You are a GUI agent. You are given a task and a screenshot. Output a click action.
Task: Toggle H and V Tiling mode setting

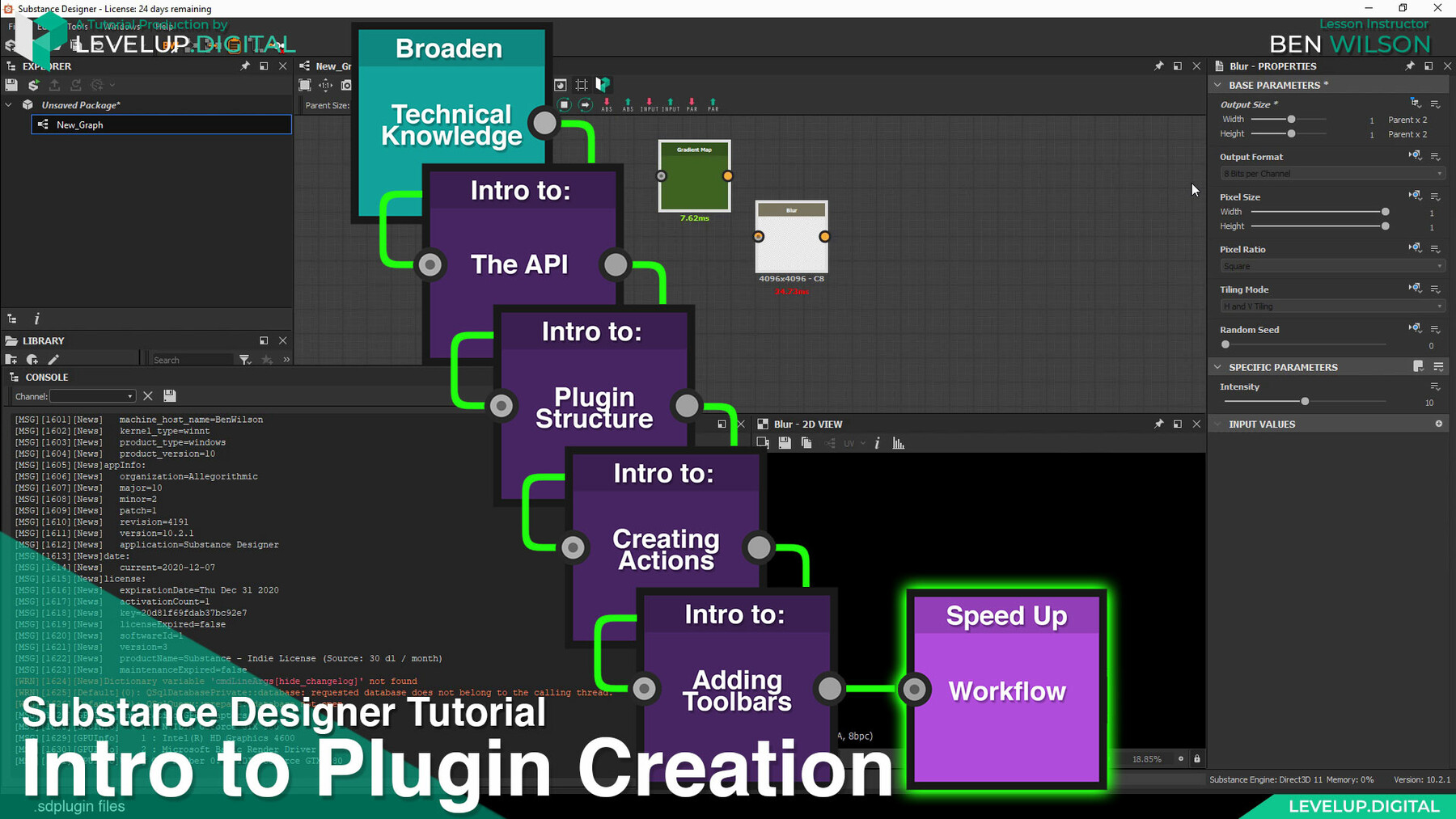tap(1331, 306)
